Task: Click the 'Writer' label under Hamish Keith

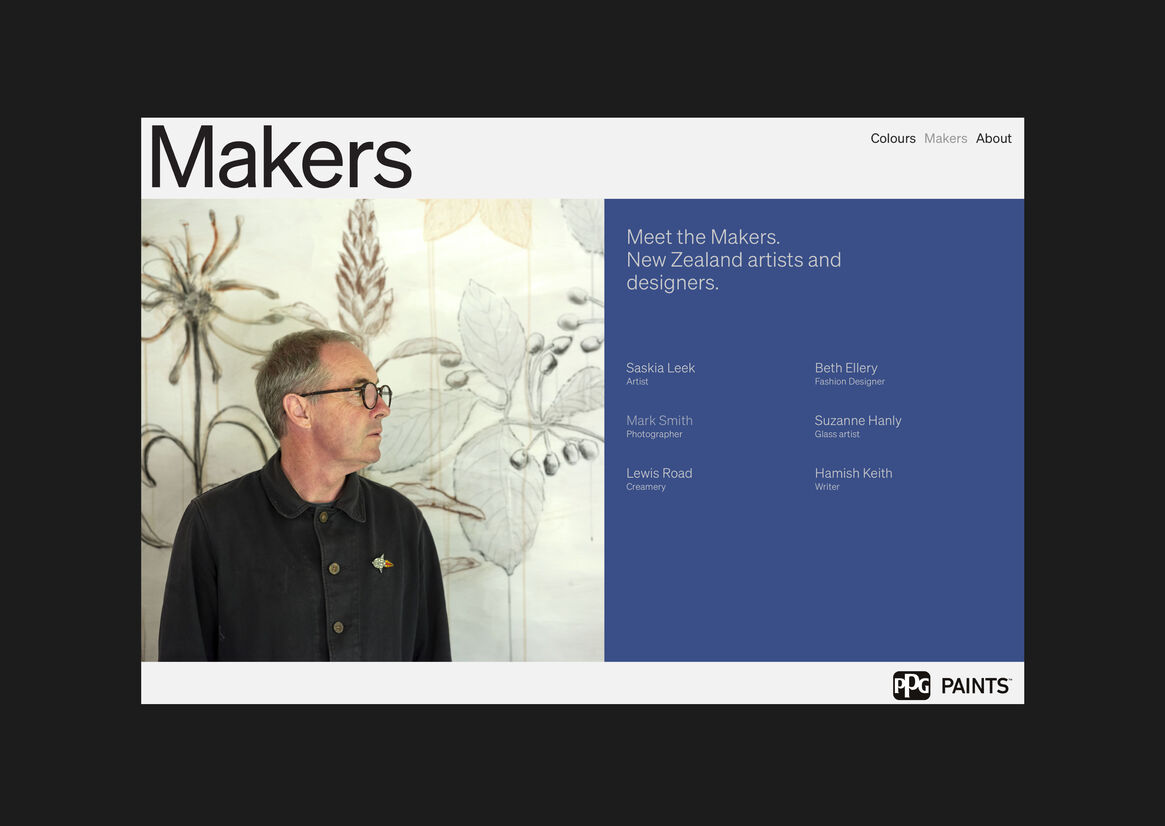Action: [827, 487]
